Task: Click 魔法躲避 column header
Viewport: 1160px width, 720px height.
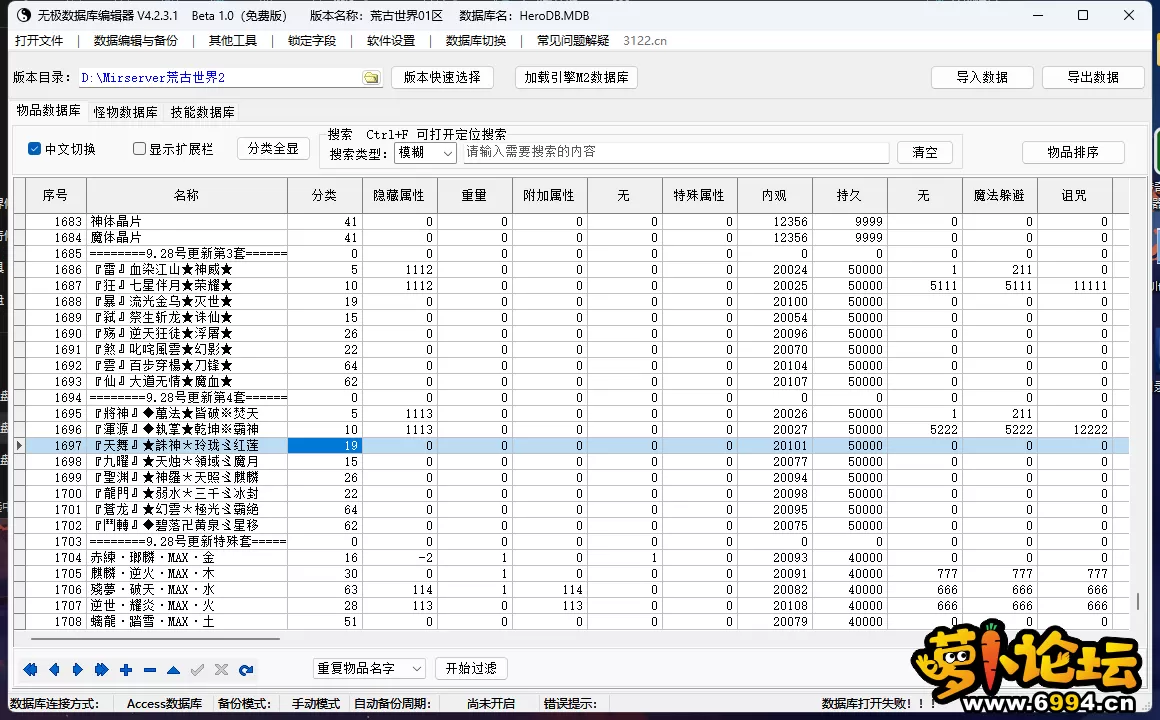Action: (x=999, y=195)
